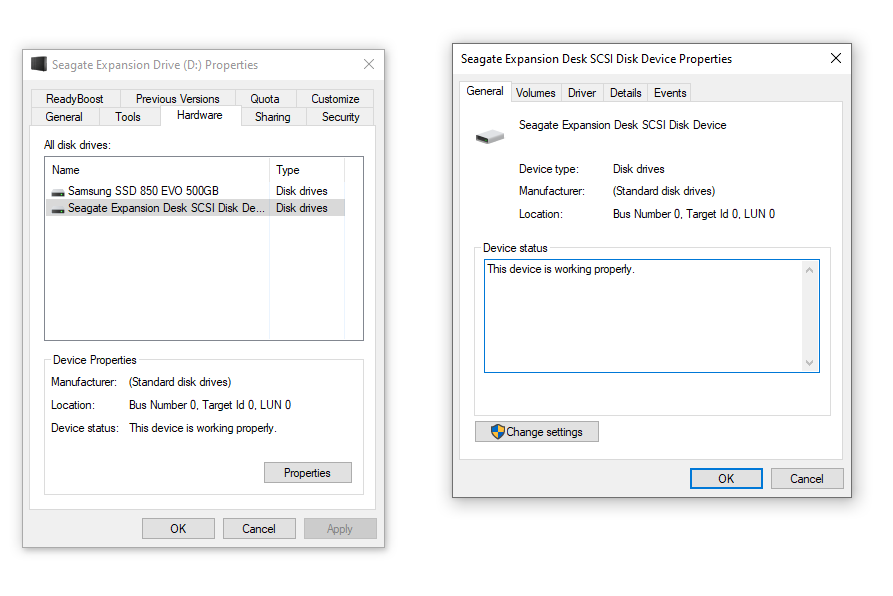Go to General tab in Drive Properties
893x596 pixels.
click(64, 117)
